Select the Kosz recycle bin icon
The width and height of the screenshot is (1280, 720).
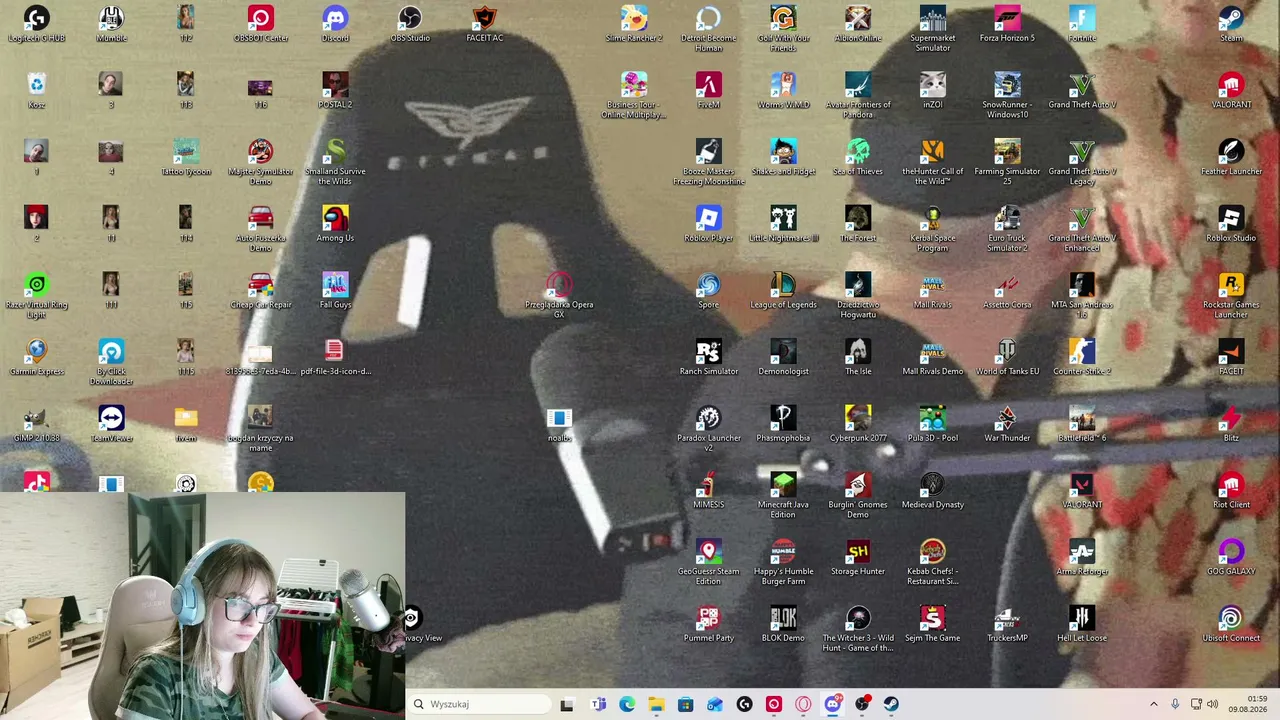(36, 91)
